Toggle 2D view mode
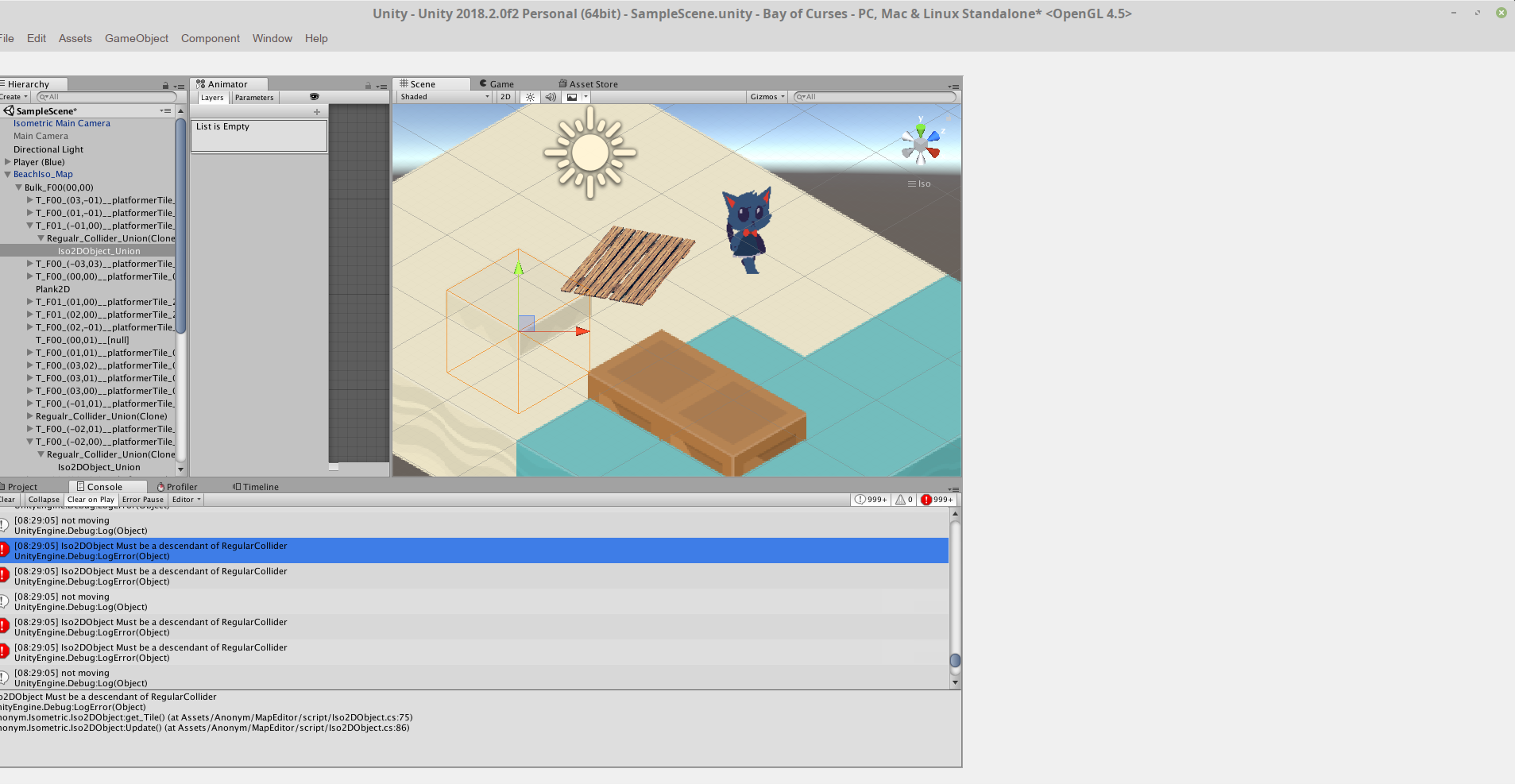 point(505,97)
